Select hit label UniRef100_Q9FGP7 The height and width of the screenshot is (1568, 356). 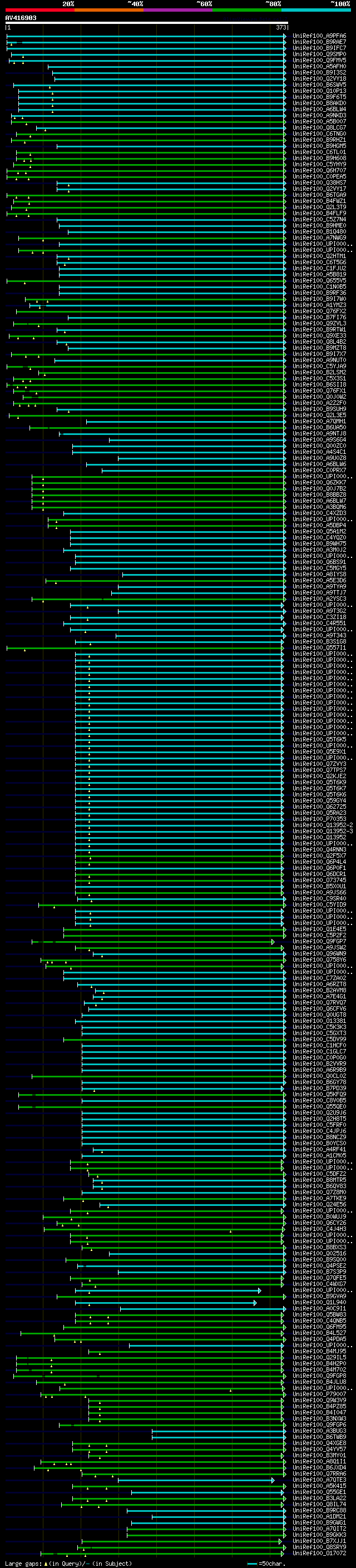(319, 942)
